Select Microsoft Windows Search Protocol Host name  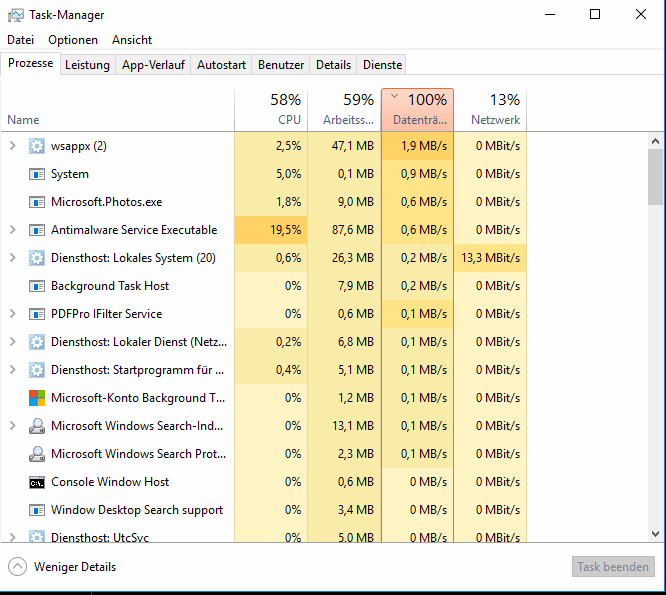pos(138,454)
